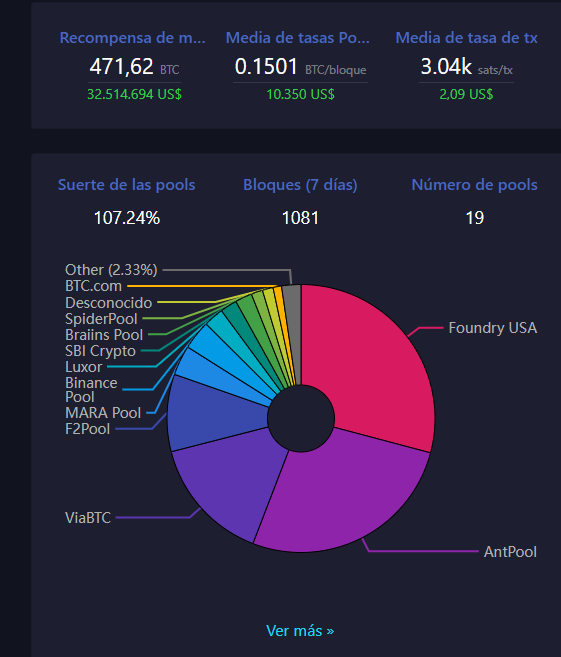This screenshot has width=561, height=657.
Task: Click the 10.350 US$ amount
Action: (x=300, y=94)
